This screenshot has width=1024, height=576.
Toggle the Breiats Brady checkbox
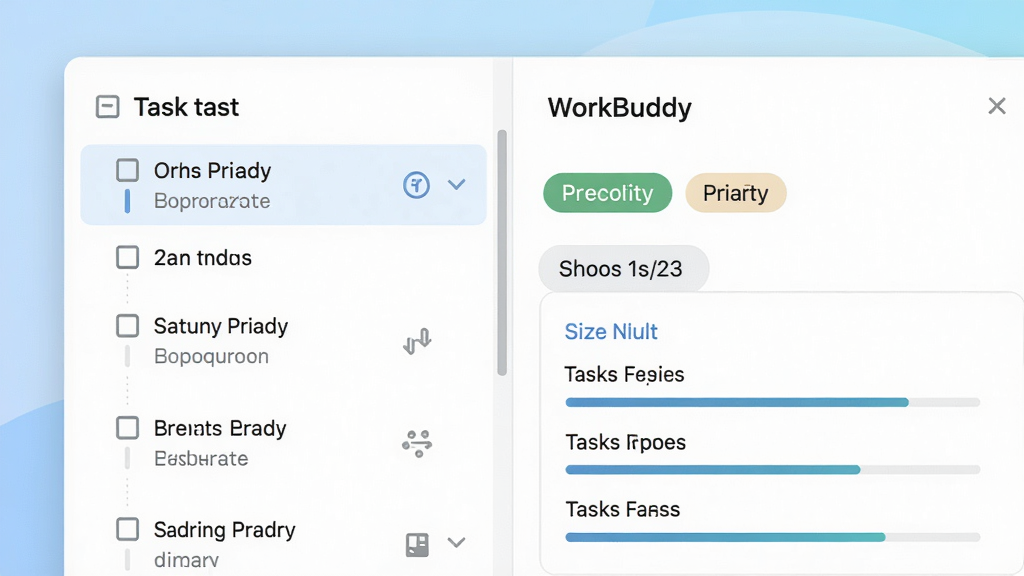(127, 428)
